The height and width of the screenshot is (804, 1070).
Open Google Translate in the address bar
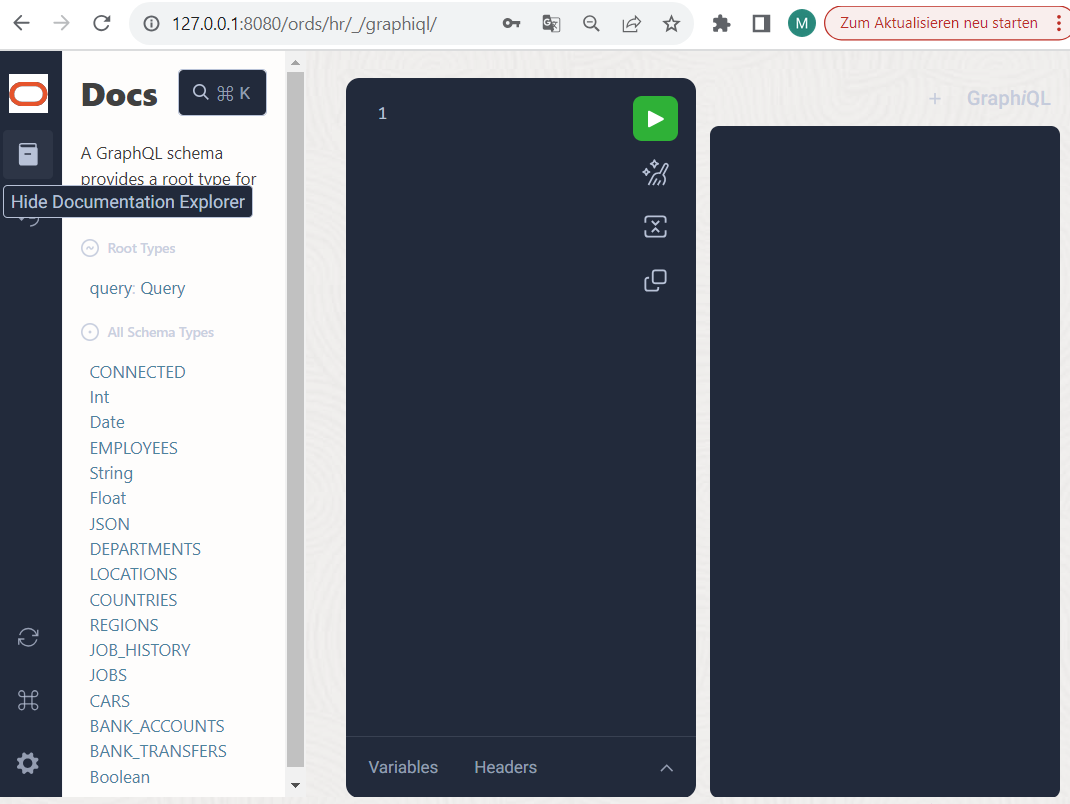(551, 23)
